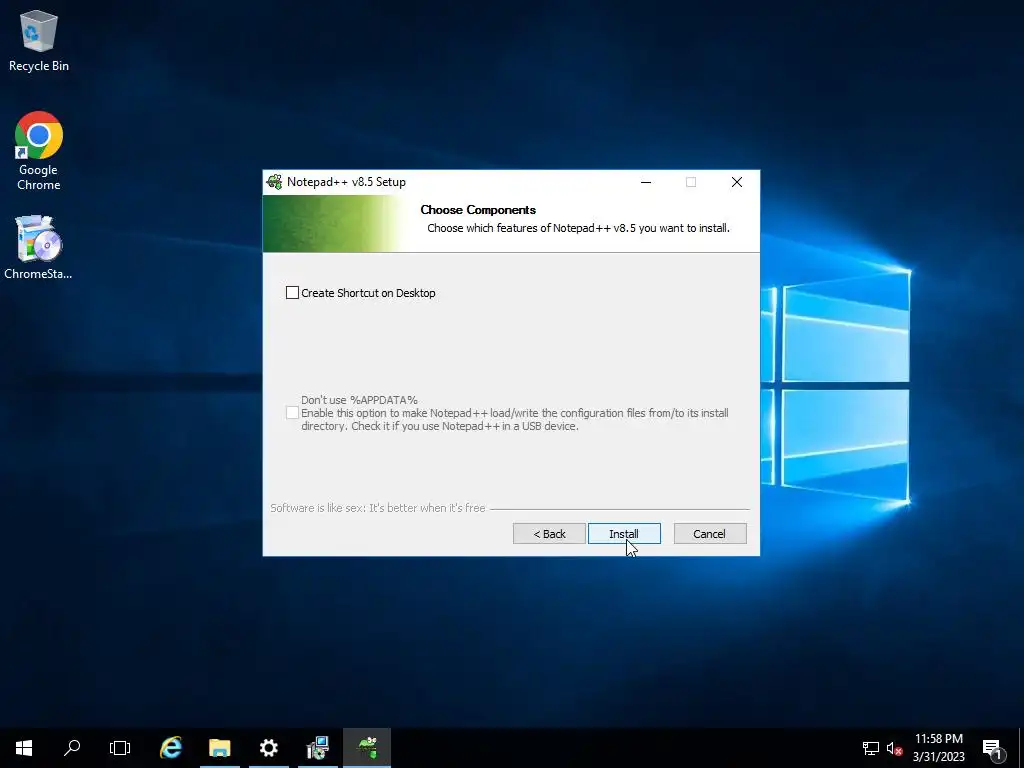Enable Create Shortcut on Desktop checkbox
1024x768 pixels.
[x=292, y=293]
